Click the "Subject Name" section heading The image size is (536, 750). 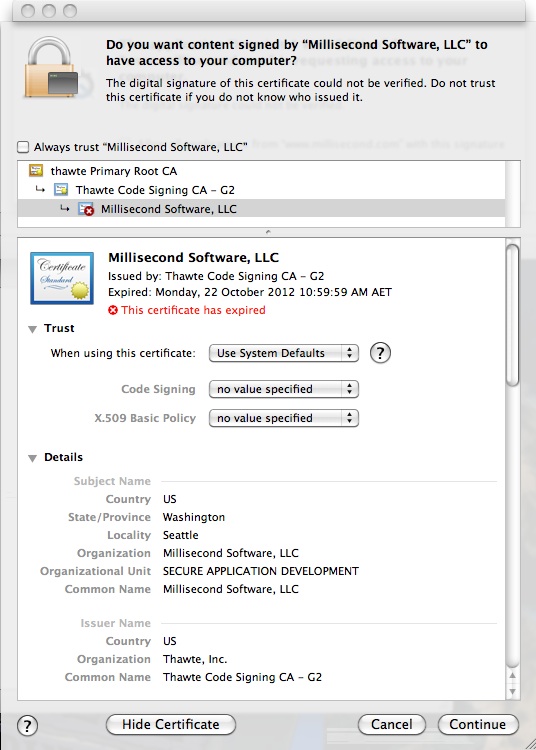point(112,481)
